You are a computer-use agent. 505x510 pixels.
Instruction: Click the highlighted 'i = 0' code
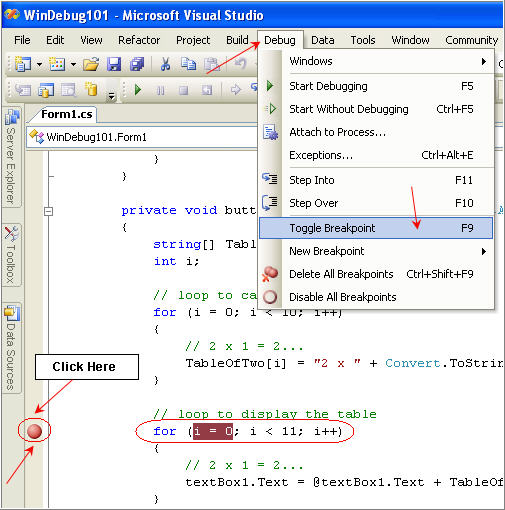[213, 431]
